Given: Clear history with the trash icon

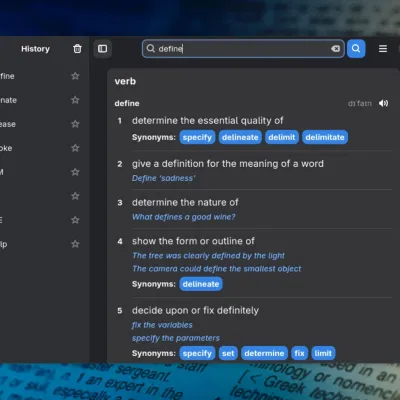Looking at the screenshot, I should 77,49.
